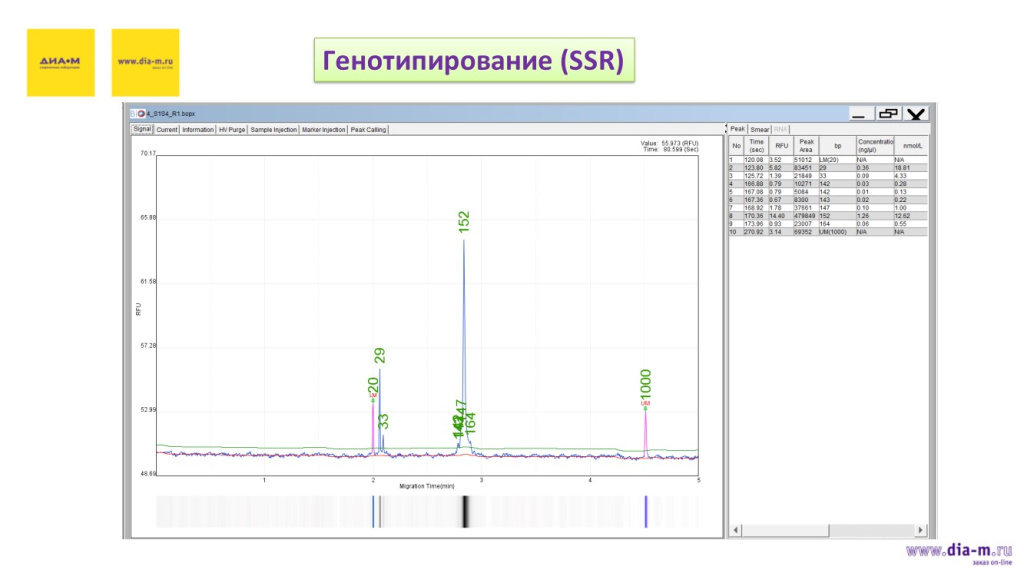Image resolution: width=1024 pixels, height=576 pixels.
Task: Select the Peak tab in the results panel
Action: [737, 129]
